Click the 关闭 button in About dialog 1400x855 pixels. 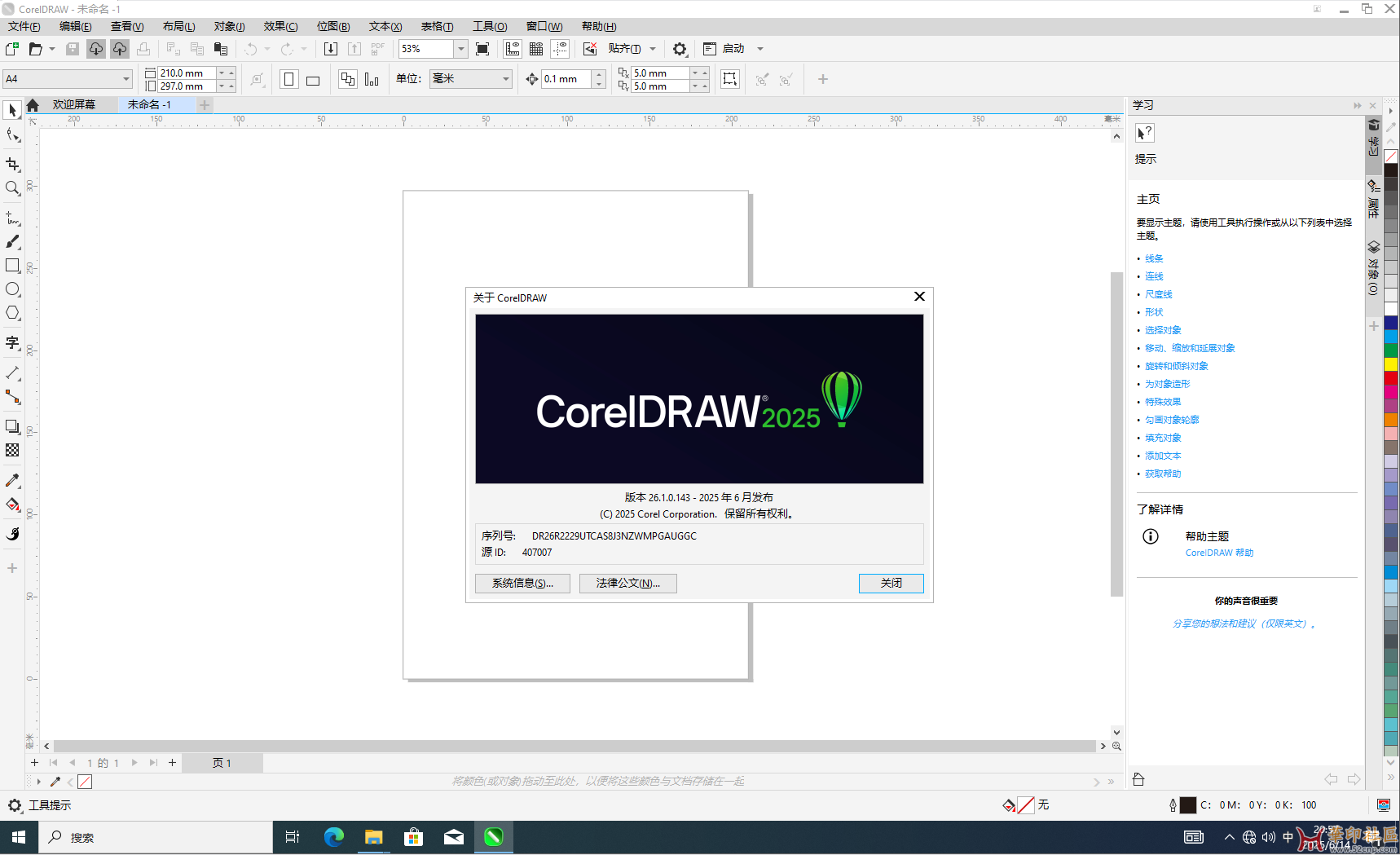(x=891, y=584)
